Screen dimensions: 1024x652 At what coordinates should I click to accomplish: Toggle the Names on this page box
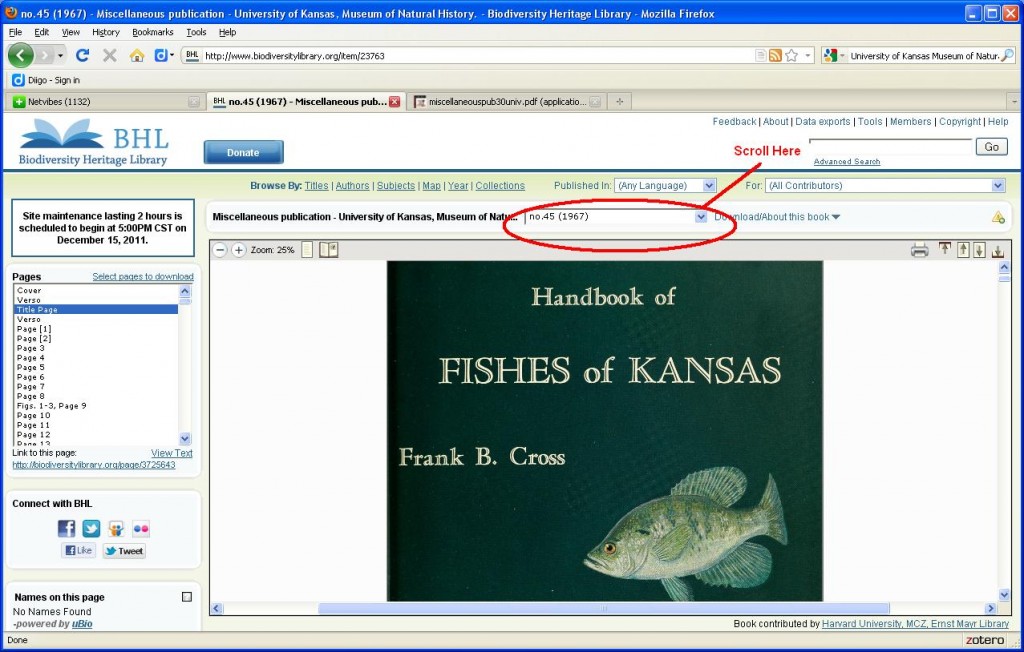point(187,596)
